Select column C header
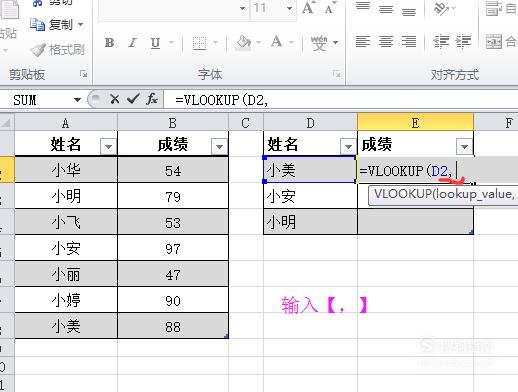 (246, 123)
